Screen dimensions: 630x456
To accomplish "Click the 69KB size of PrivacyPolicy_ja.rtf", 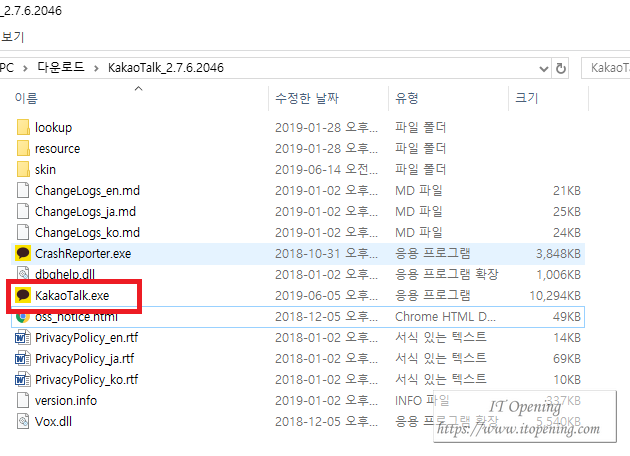I will pyautogui.click(x=567, y=358).
